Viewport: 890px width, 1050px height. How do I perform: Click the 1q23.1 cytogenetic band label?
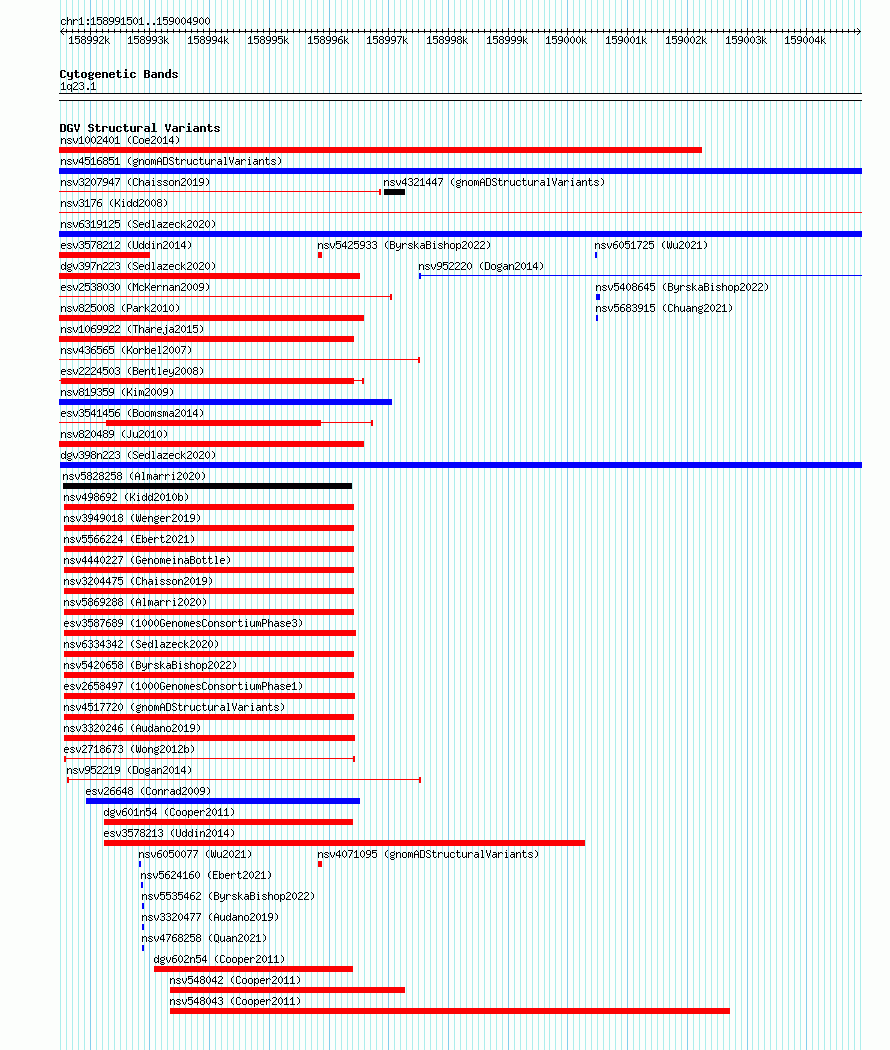pos(78,86)
